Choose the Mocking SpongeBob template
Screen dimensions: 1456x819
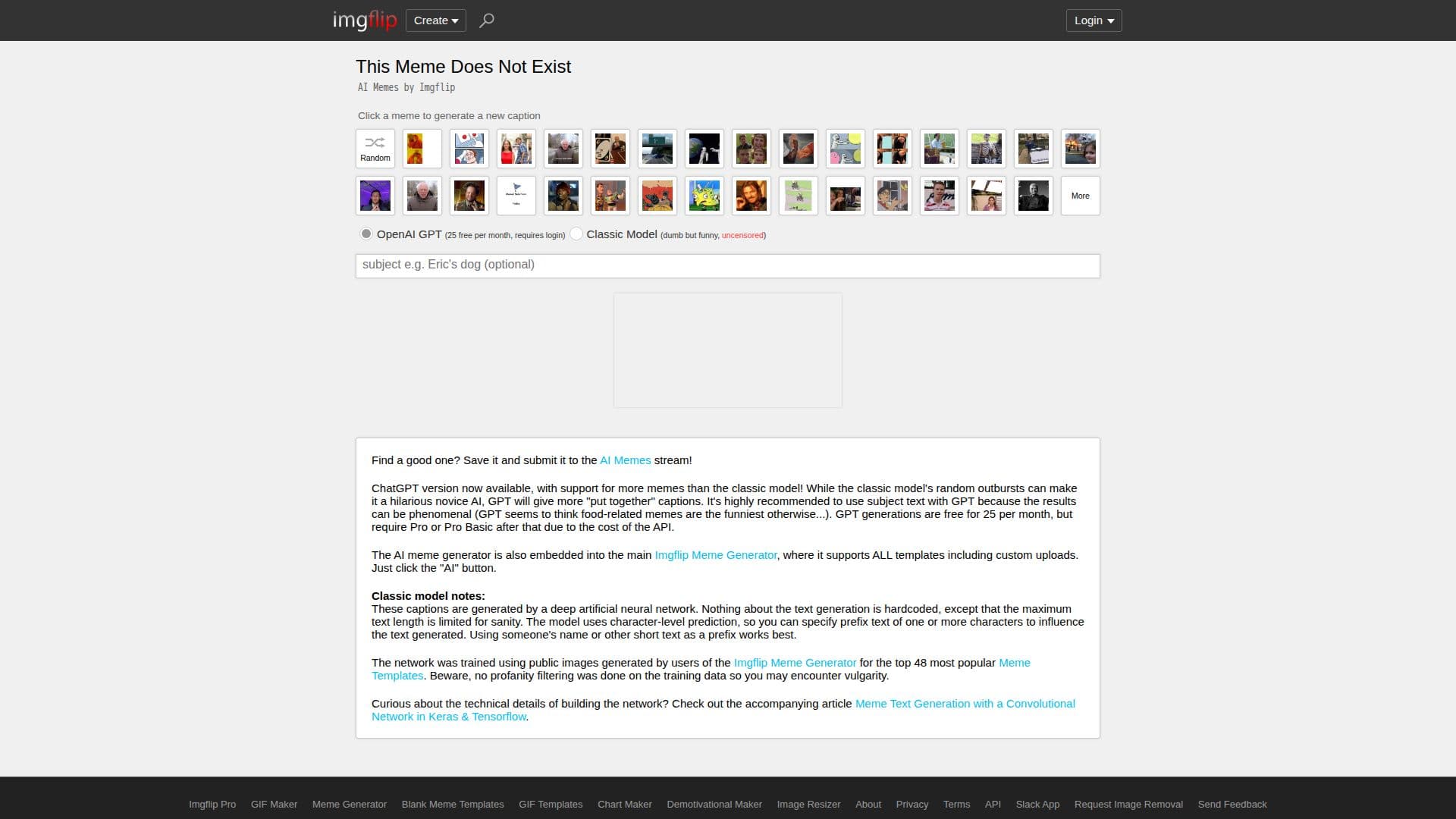(704, 196)
